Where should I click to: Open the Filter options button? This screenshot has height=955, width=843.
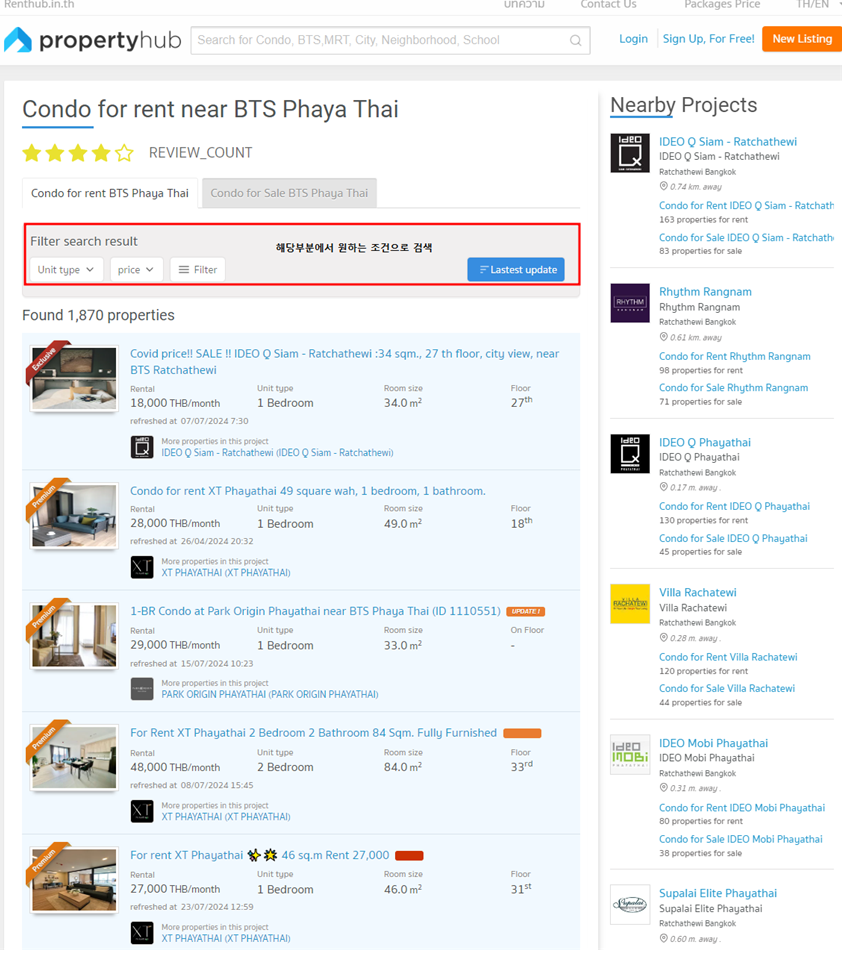198,270
